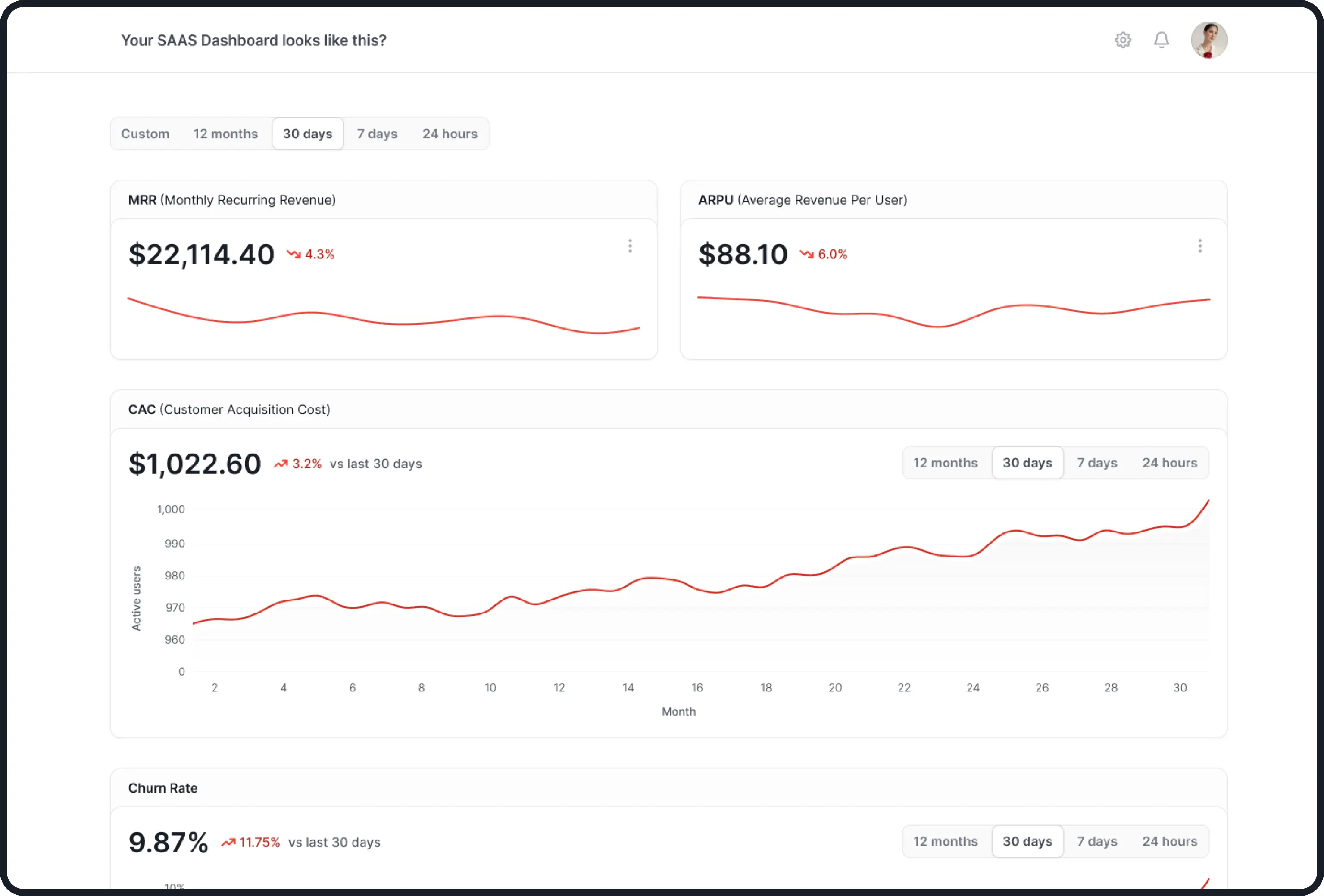Switch top filter to 7 days
Image resolution: width=1324 pixels, height=896 pixels.
[377, 134]
